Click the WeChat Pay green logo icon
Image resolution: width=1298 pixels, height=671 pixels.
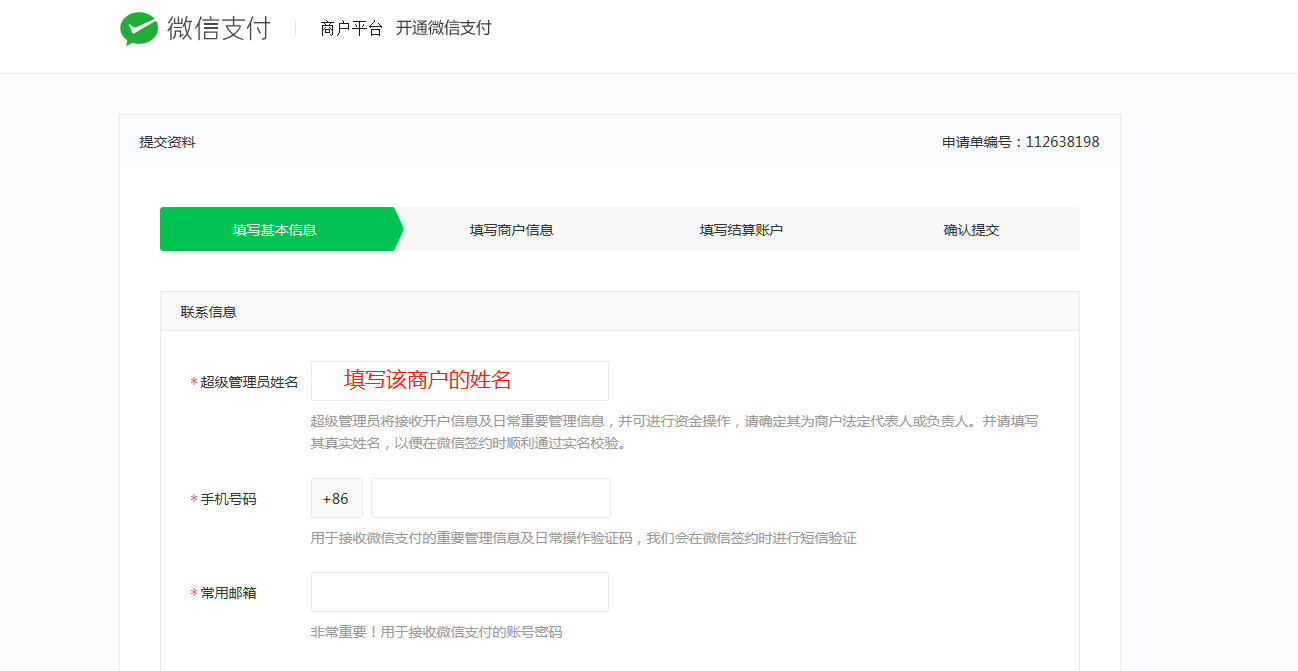click(x=139, y=29)
